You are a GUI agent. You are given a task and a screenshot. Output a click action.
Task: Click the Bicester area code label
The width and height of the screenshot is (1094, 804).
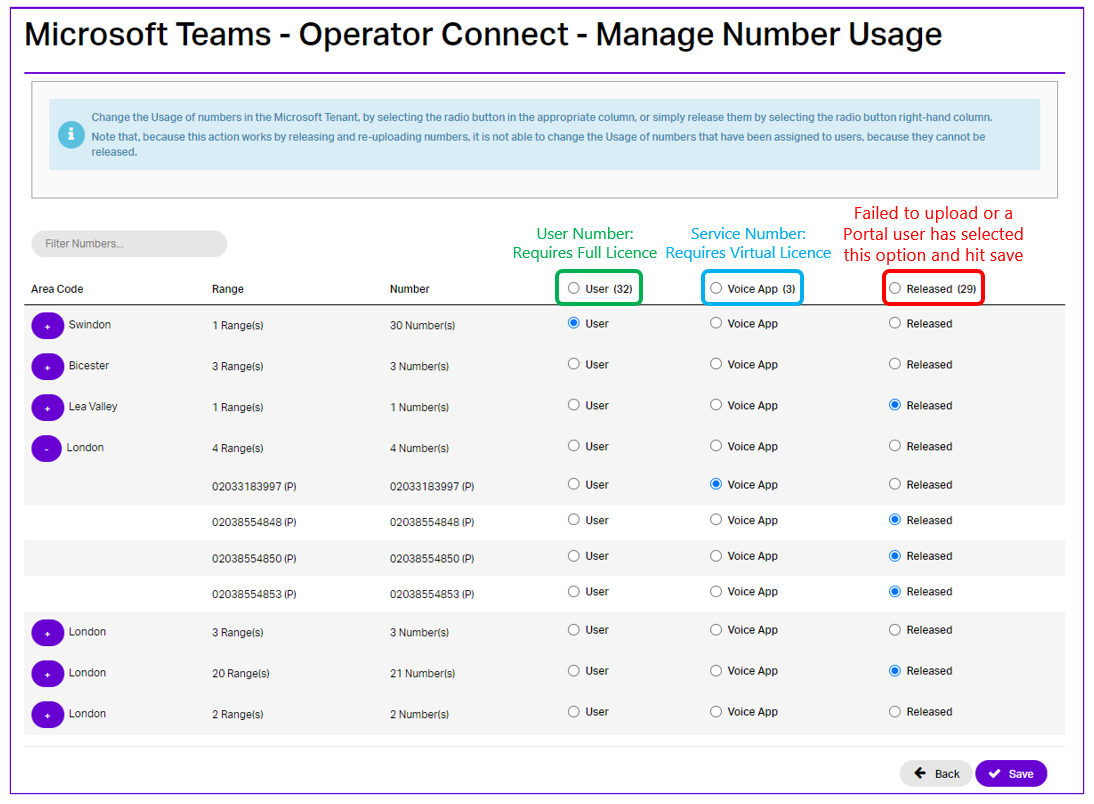pos(89,366)
